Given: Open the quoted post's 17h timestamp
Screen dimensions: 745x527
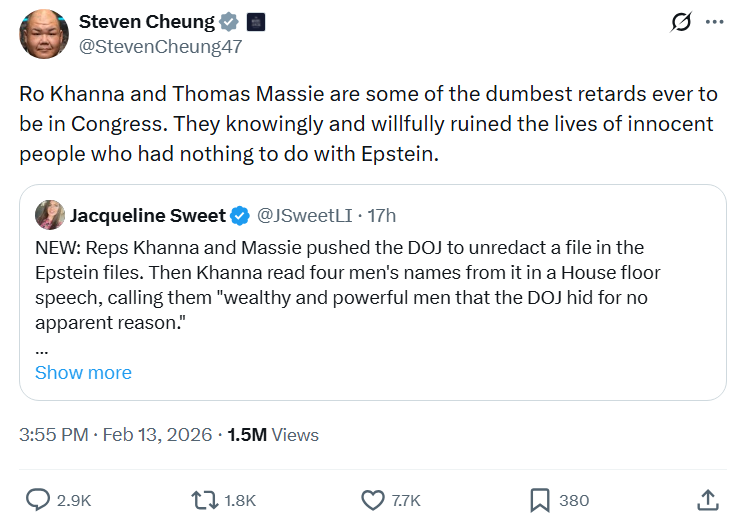Looking at the screenshot, I should pyautogui.click(x=382, y=215).
